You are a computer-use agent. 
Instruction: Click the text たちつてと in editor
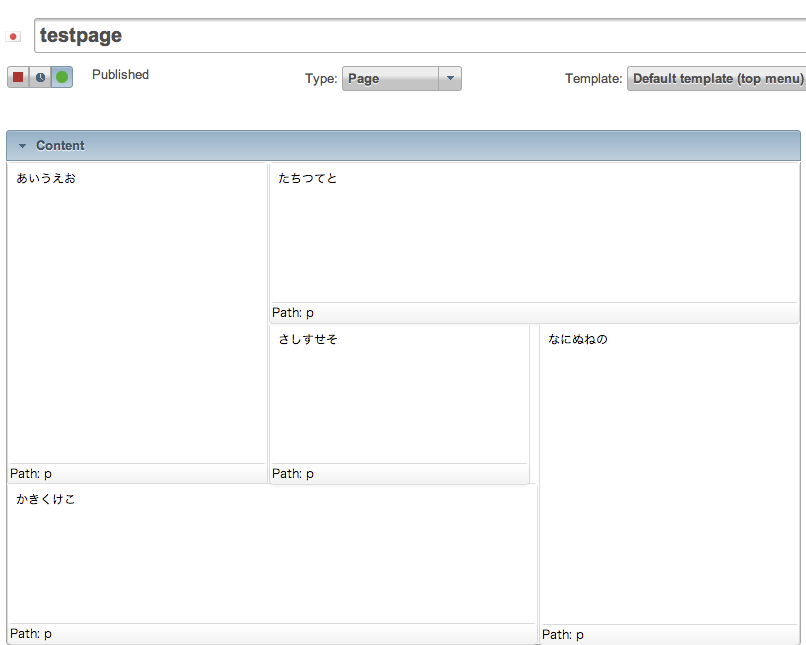tap(307, 178)
